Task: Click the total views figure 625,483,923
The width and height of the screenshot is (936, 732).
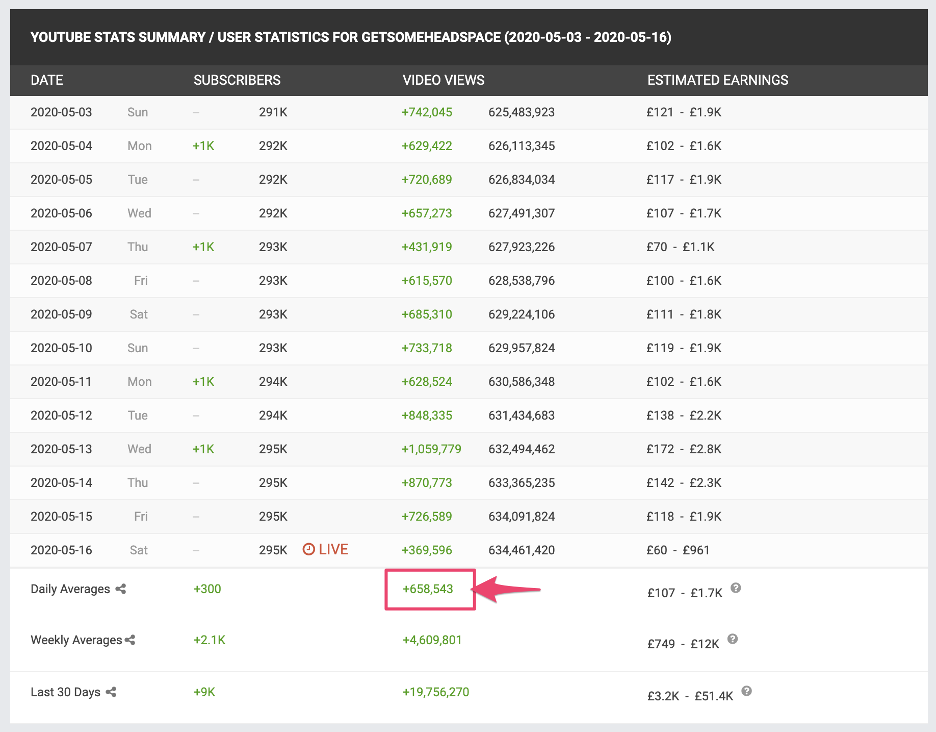Action: 522,112
